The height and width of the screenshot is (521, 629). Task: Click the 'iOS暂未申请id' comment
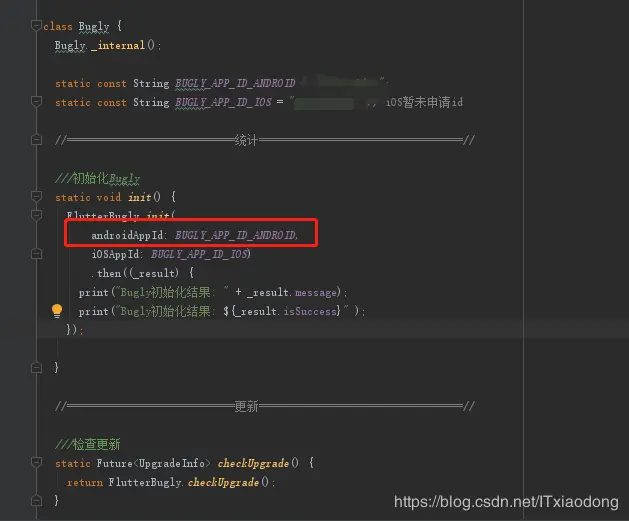(x=424, y=102)
